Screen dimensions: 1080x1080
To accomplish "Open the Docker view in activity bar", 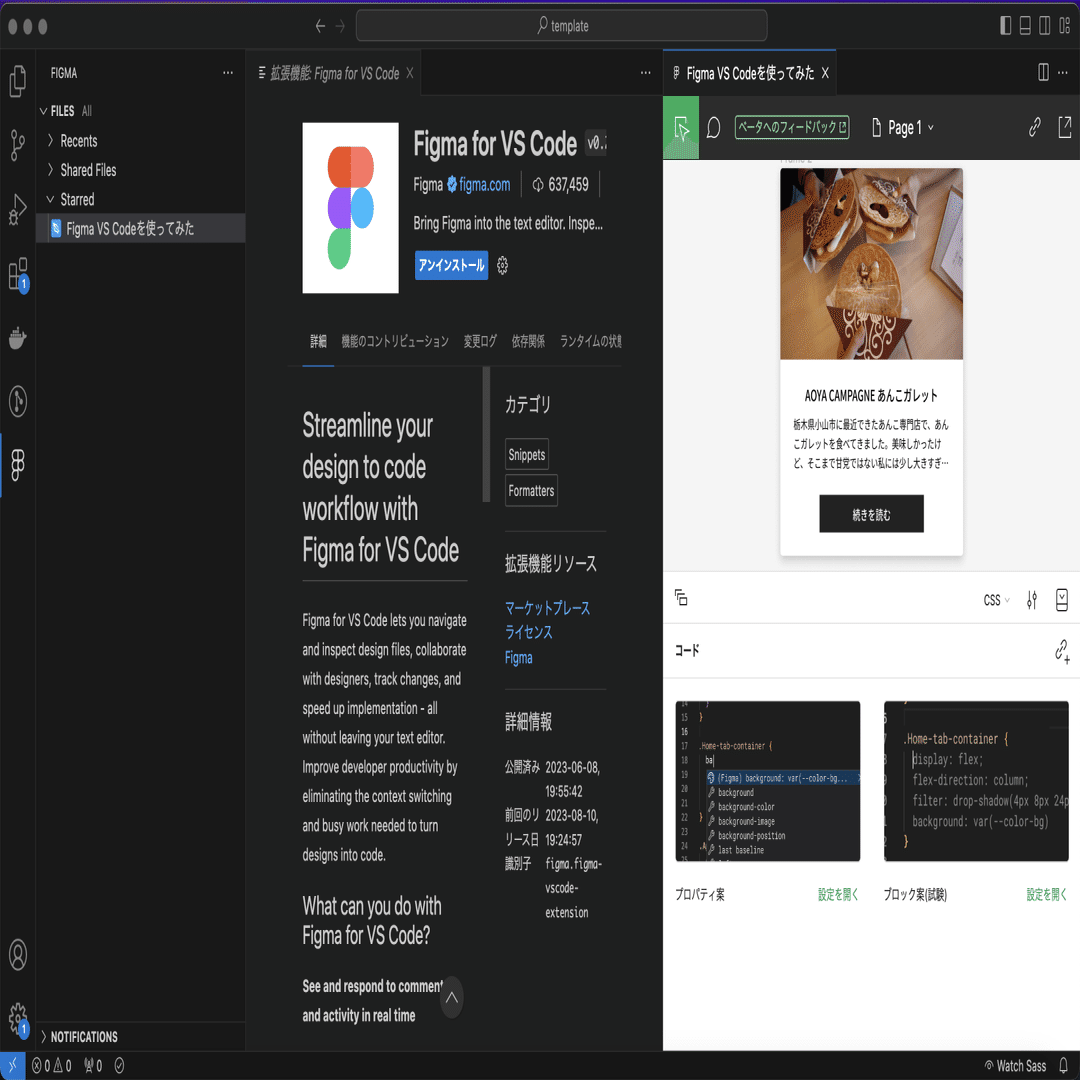I will (18, 338).
